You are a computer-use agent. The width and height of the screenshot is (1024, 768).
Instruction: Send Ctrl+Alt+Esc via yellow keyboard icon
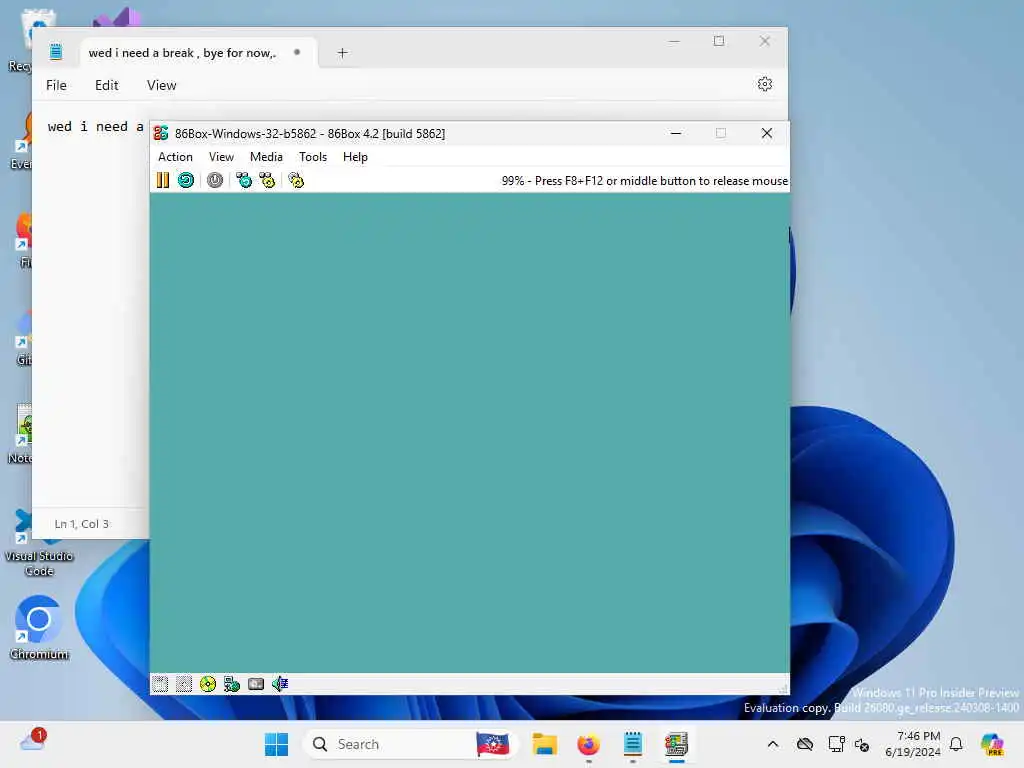[x=267, y=180]
